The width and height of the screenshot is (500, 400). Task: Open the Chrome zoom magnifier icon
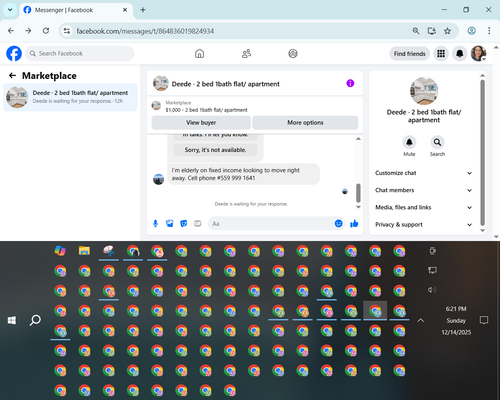coord(416,31)
